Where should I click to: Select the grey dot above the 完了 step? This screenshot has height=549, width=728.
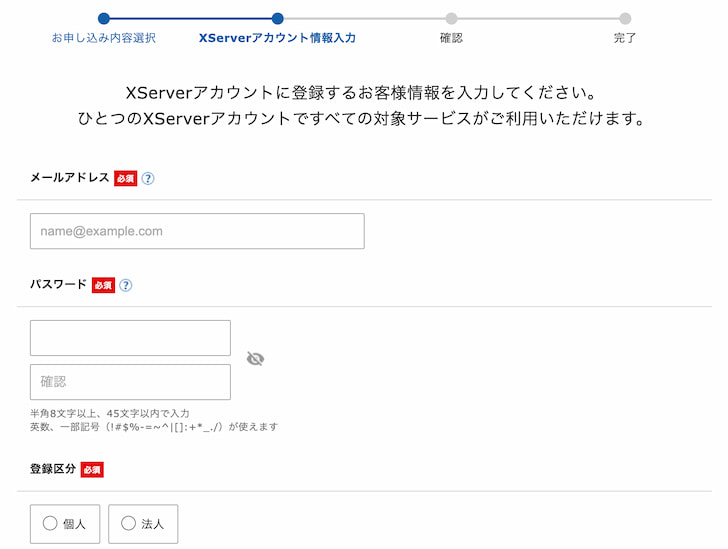click(x=625, y=19)
